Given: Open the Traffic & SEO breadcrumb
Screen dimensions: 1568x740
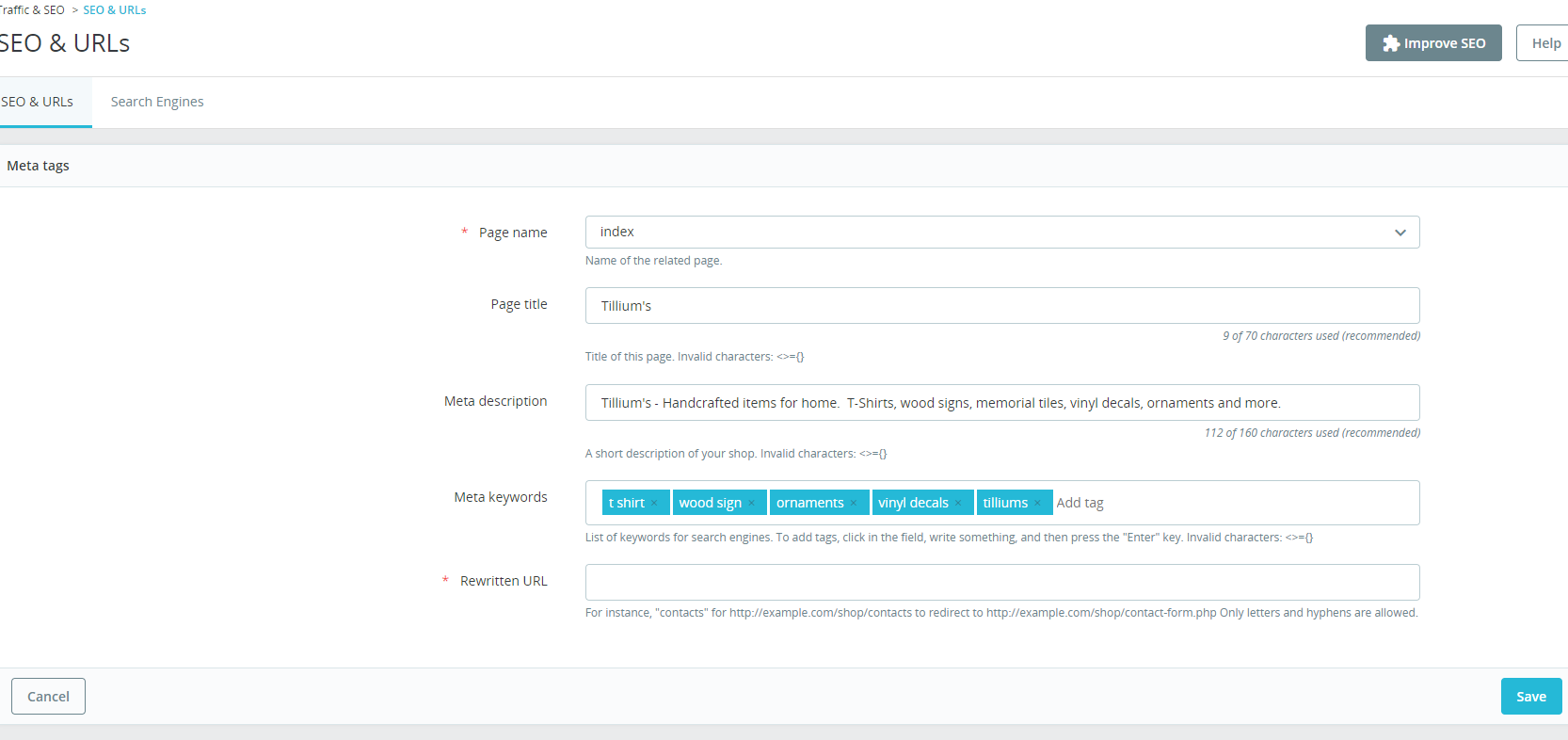Looking at the screenshot, I should pyautogui.click(x=32, y=10).
